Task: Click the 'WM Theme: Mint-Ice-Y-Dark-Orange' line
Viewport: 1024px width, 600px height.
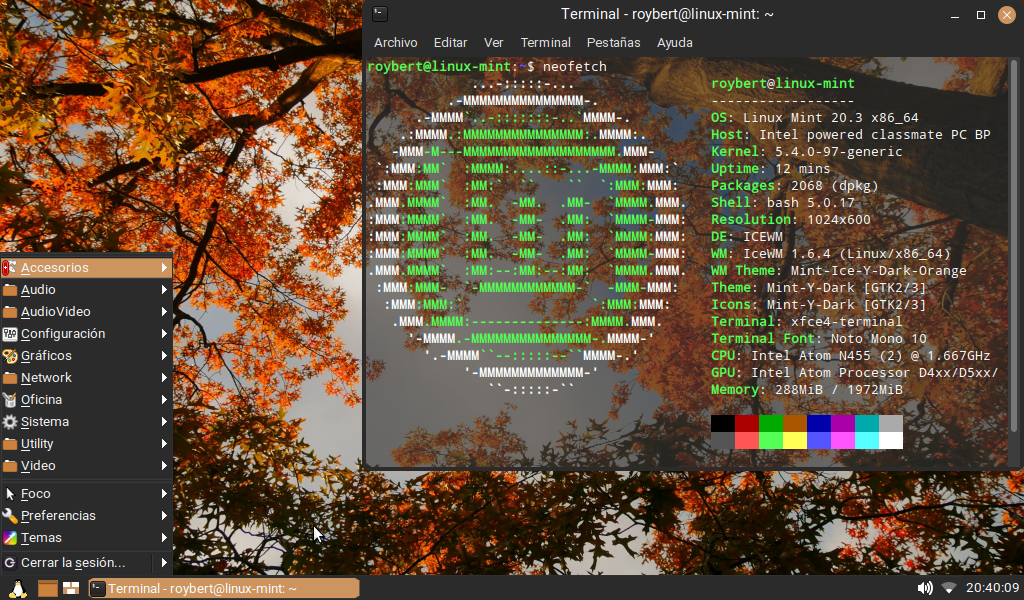Action: click(x=839, y=270)
